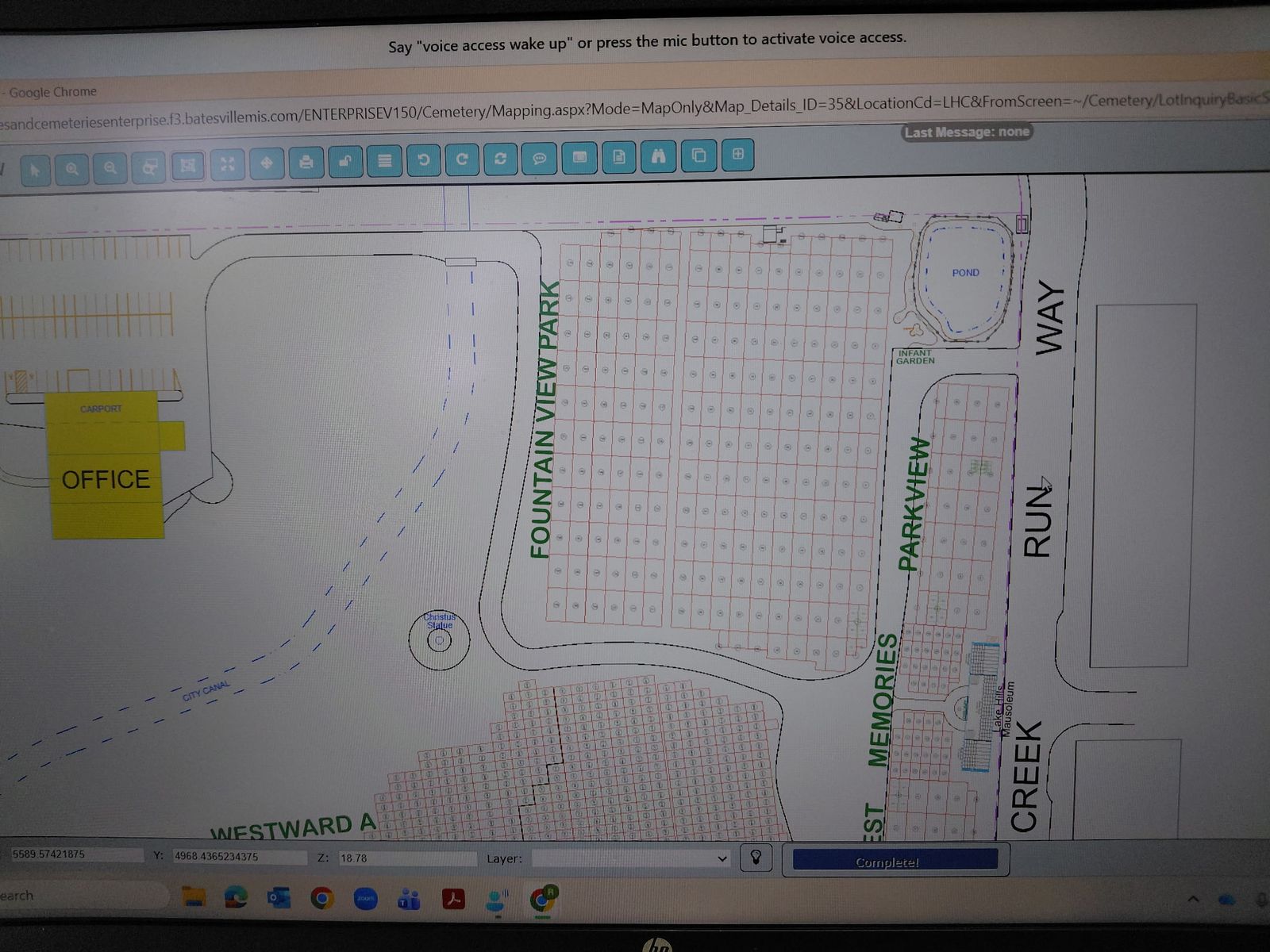Viewport: 1270px width, 952px height.
Task: Click the Y coordinate field
Action: 239,857
